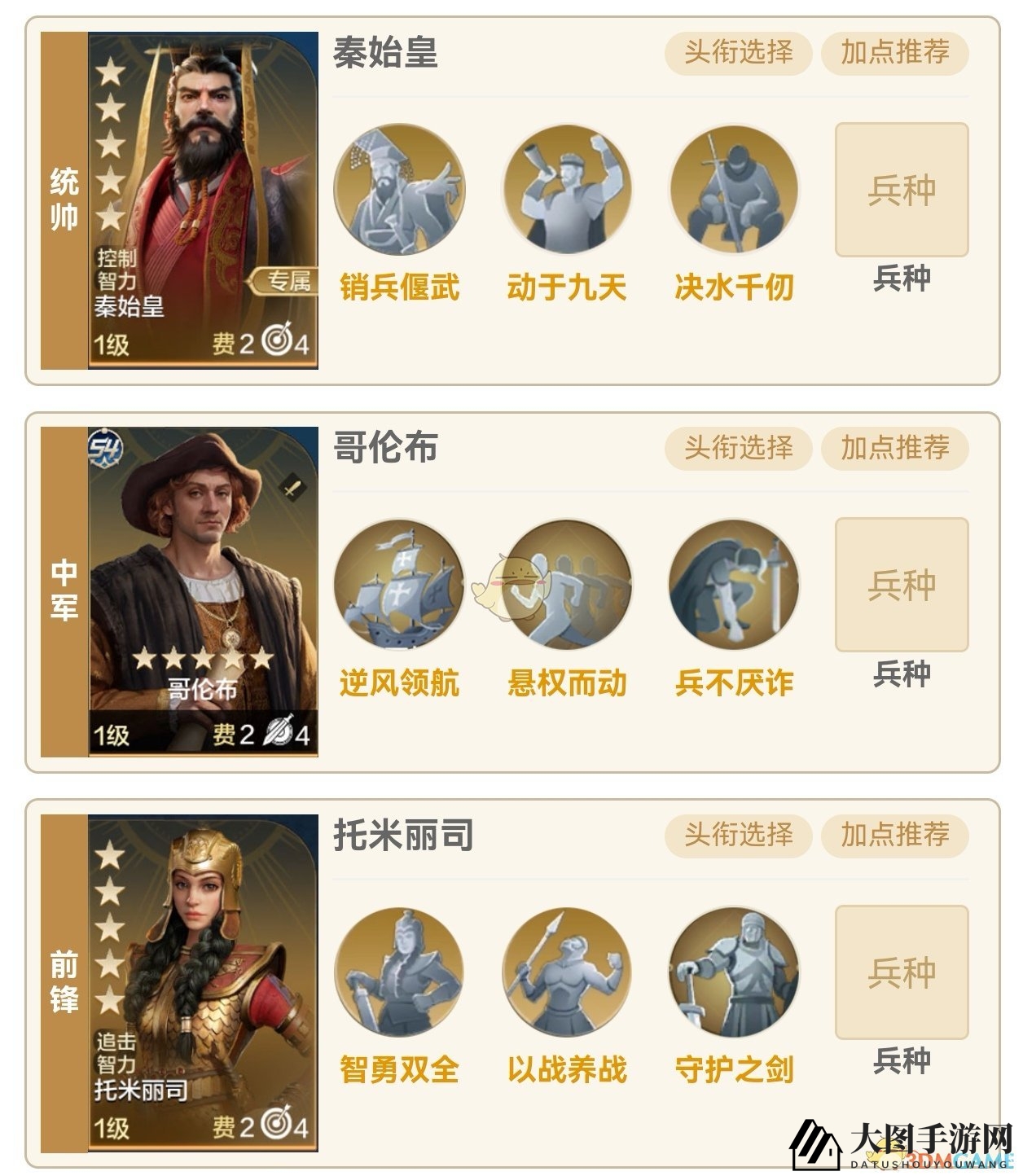The height and width of the screenshot is (1176, 1023).
Task: Tap the 兵不厌诈 skill icon
Action: pos(734,585)
